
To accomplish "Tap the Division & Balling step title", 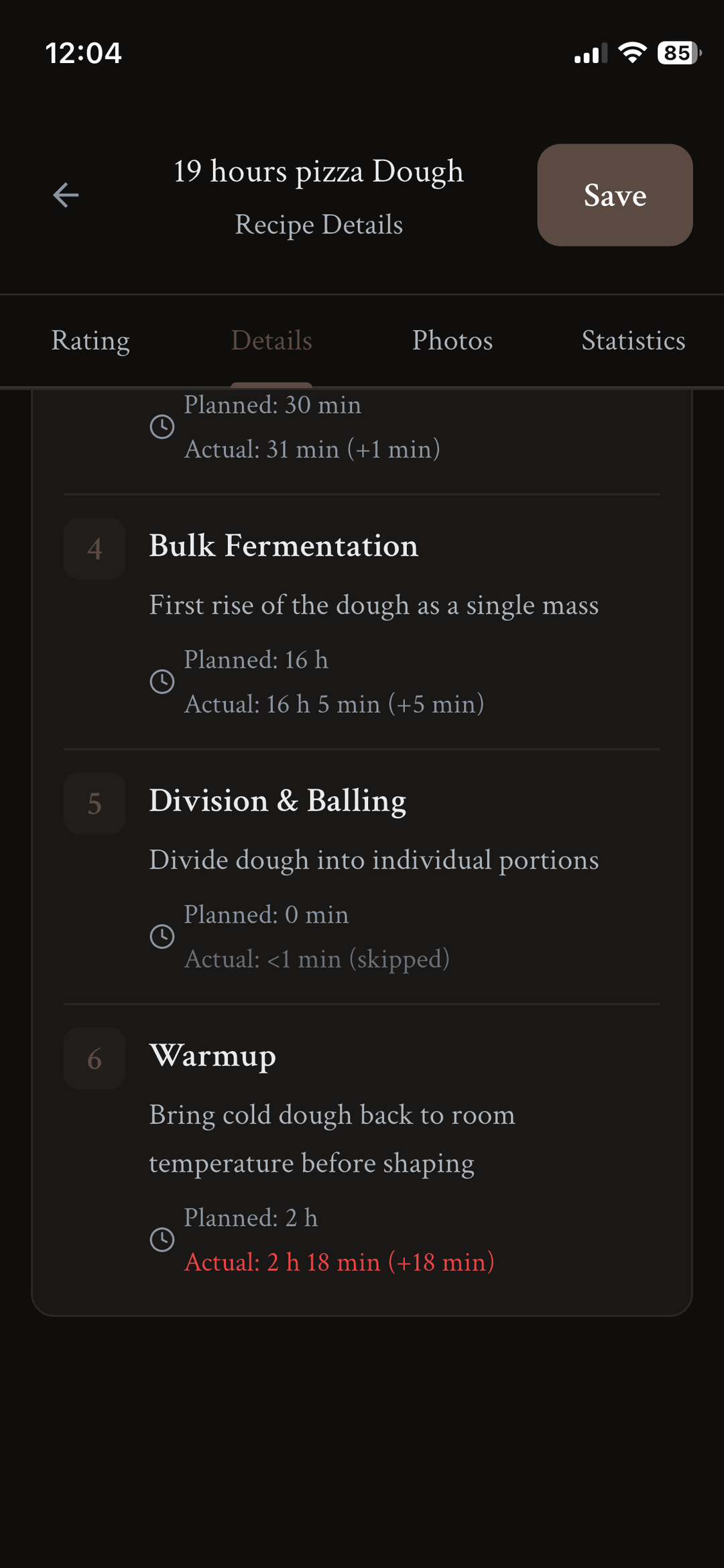I will tap(278, 801).
